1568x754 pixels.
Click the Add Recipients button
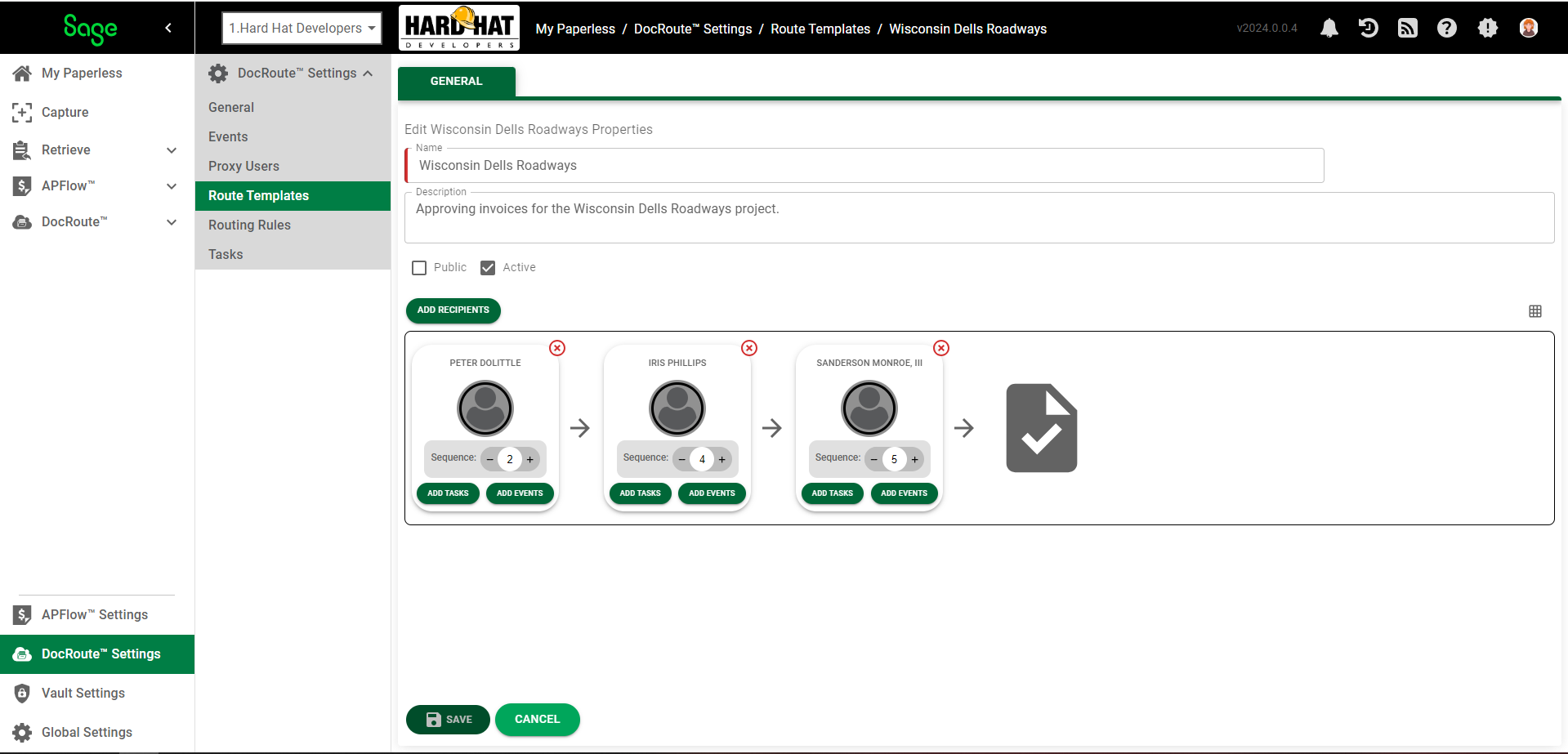(453, 310)
